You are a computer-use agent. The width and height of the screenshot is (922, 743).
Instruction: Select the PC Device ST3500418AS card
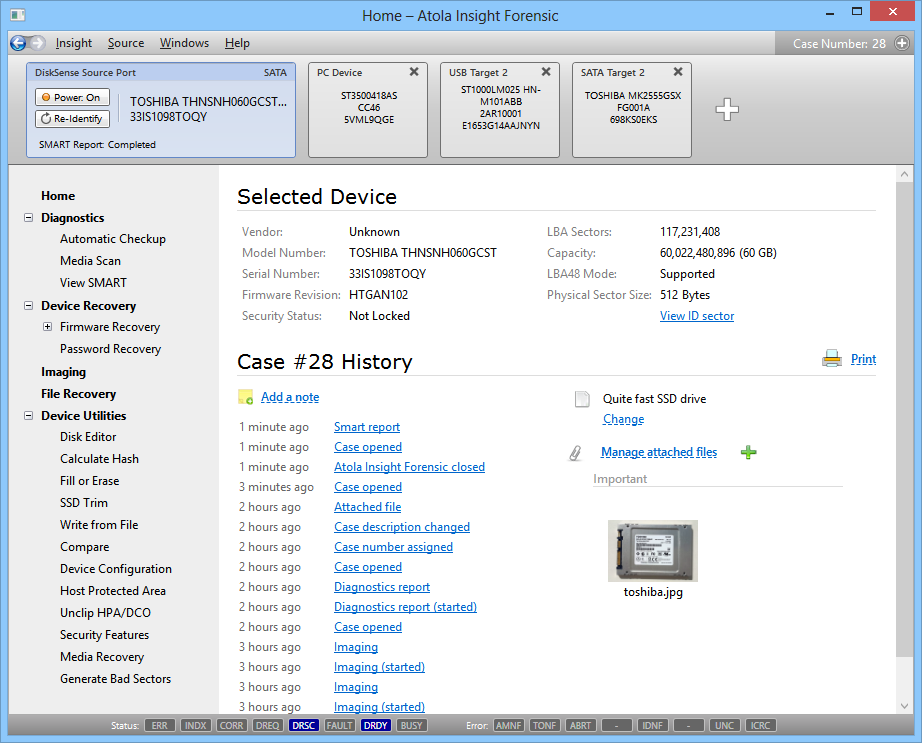tap(368, 110)
